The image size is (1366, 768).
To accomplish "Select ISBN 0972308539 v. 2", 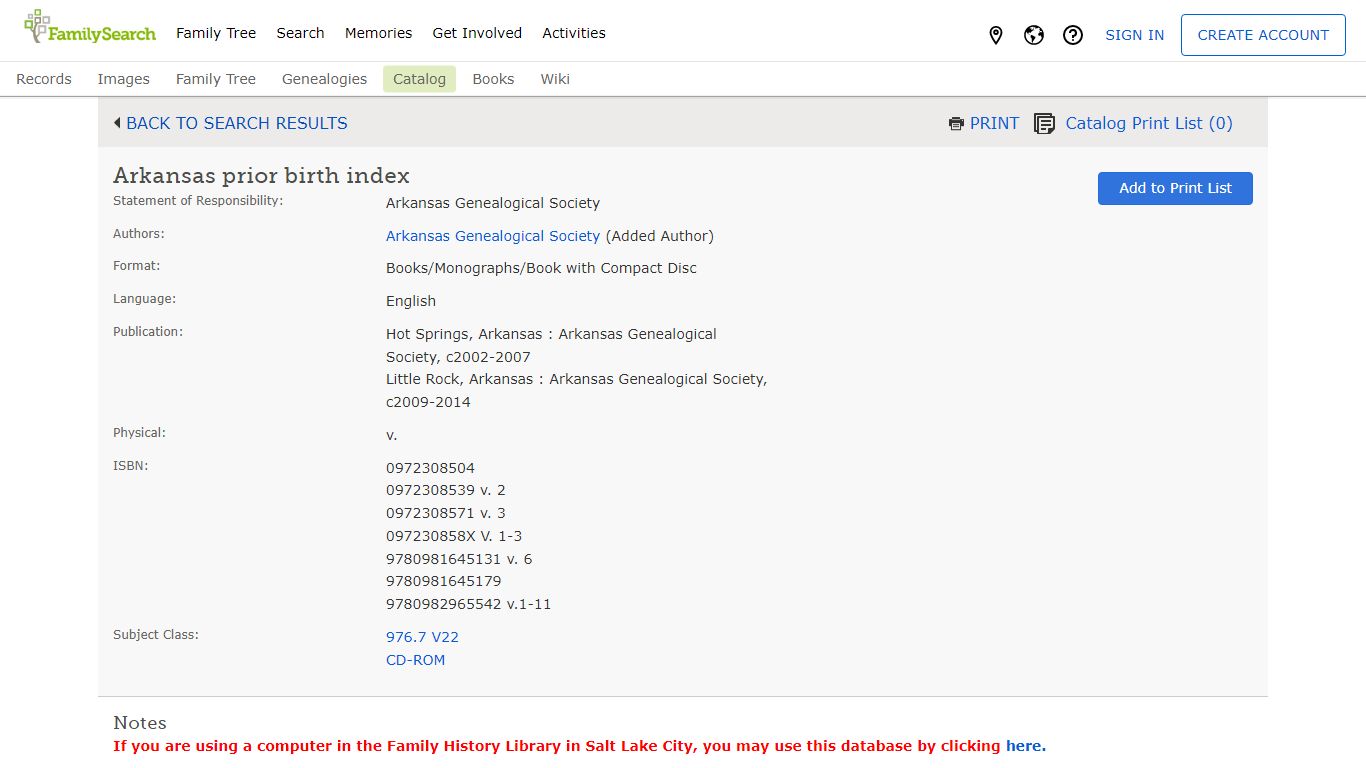I will (x=446, y=490).
